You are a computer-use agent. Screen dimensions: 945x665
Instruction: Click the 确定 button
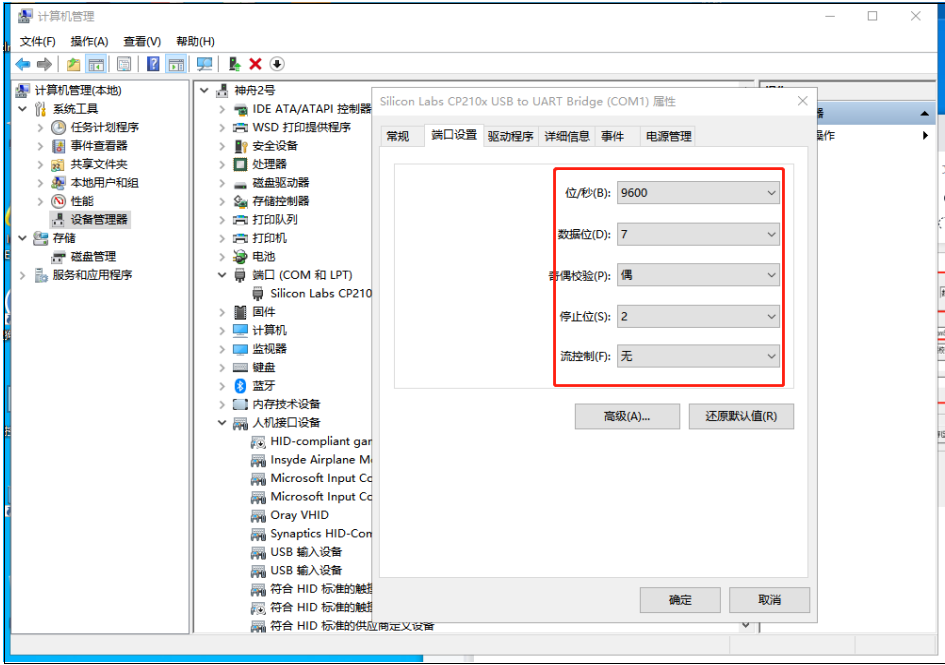tap(680, 600)
